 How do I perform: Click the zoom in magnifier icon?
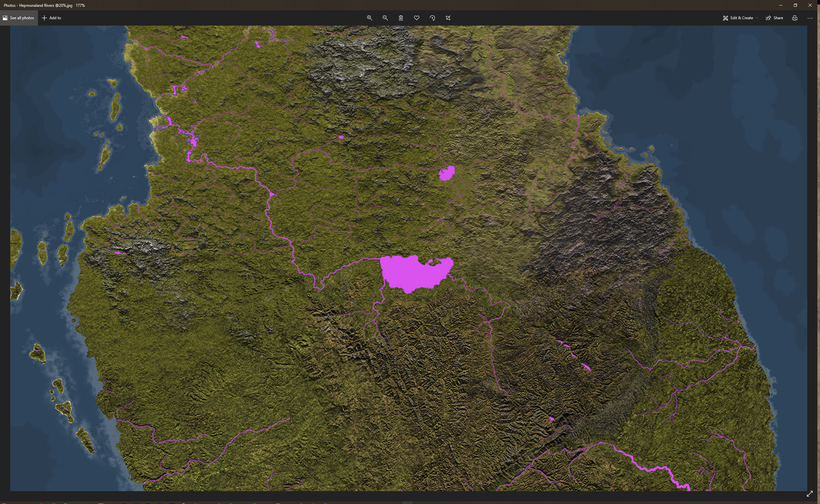pyautogui.click(x=369, y=18)
